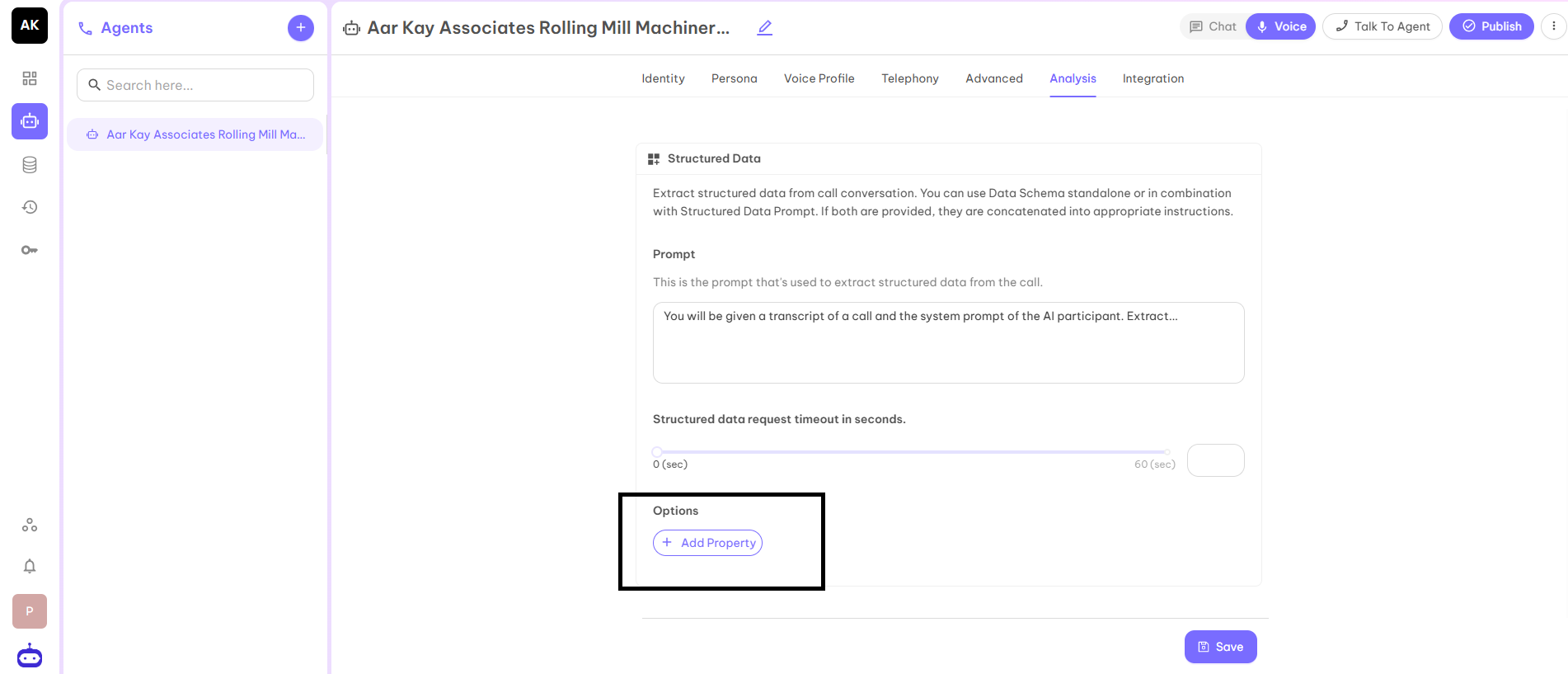Open the Identity tab

pyautogui.click(x=664, y=78)
